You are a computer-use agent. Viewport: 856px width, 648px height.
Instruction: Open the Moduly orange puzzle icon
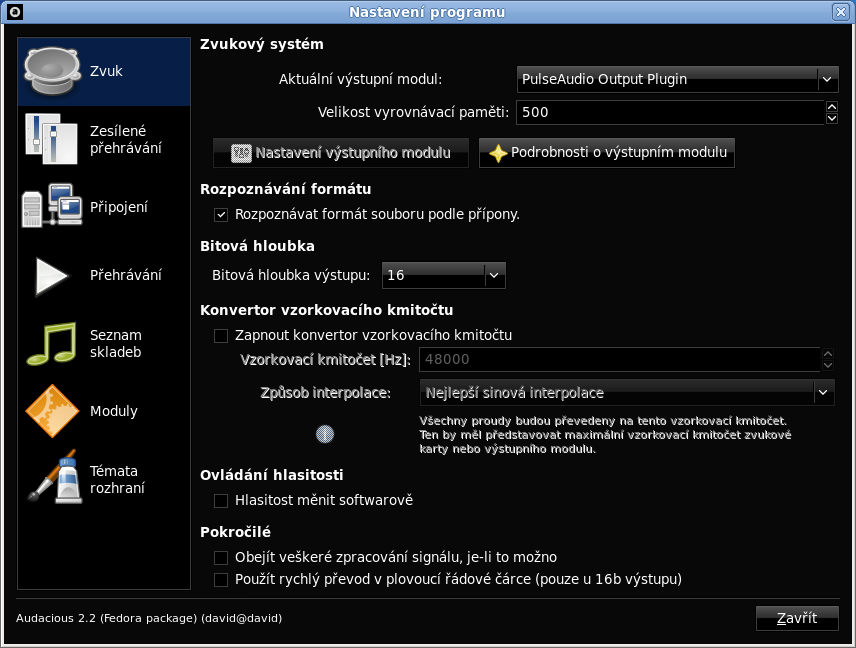[52, 411]
